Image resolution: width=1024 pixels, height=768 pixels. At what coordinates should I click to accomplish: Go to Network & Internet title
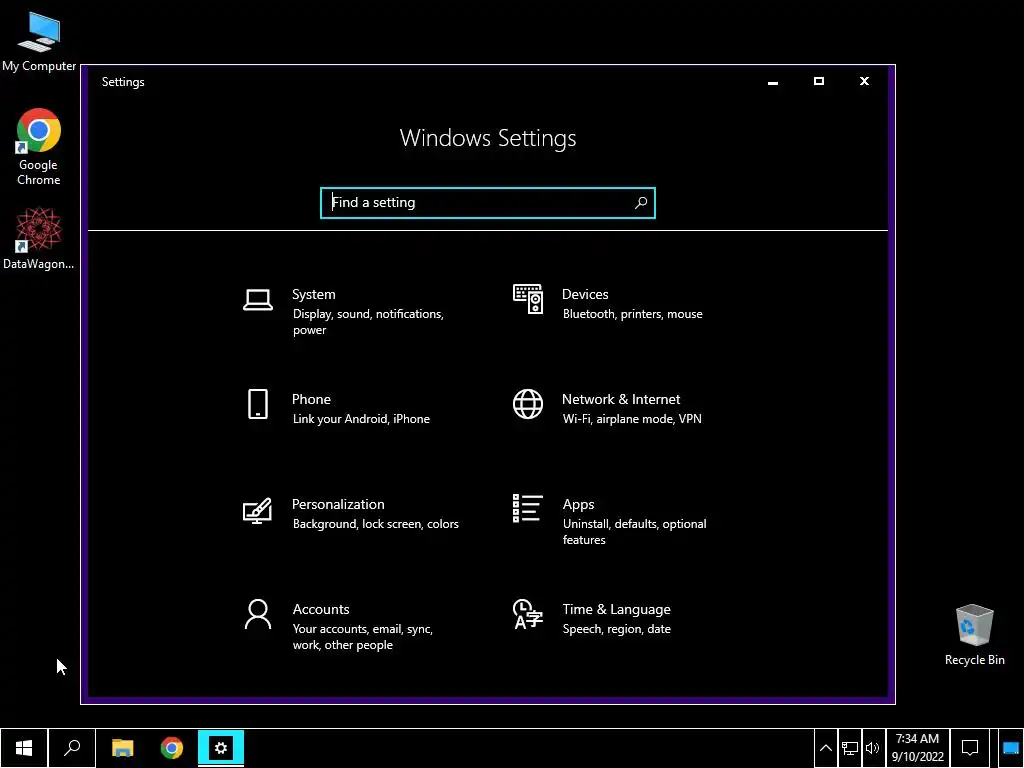coord(621,399)
